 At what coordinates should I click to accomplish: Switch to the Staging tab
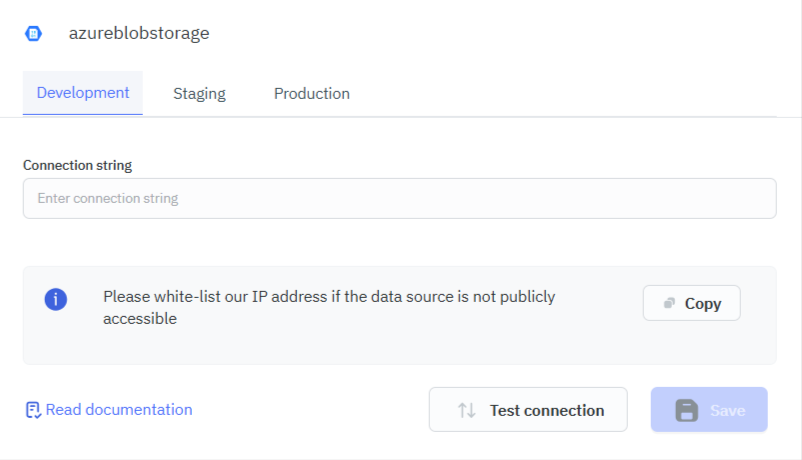tap(199, 94)
